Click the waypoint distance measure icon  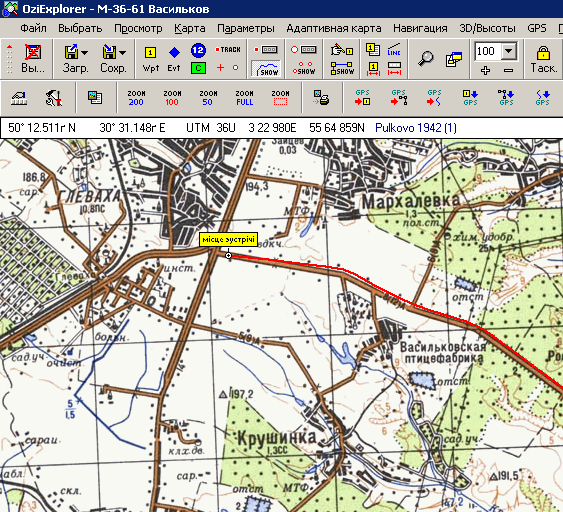373,68
